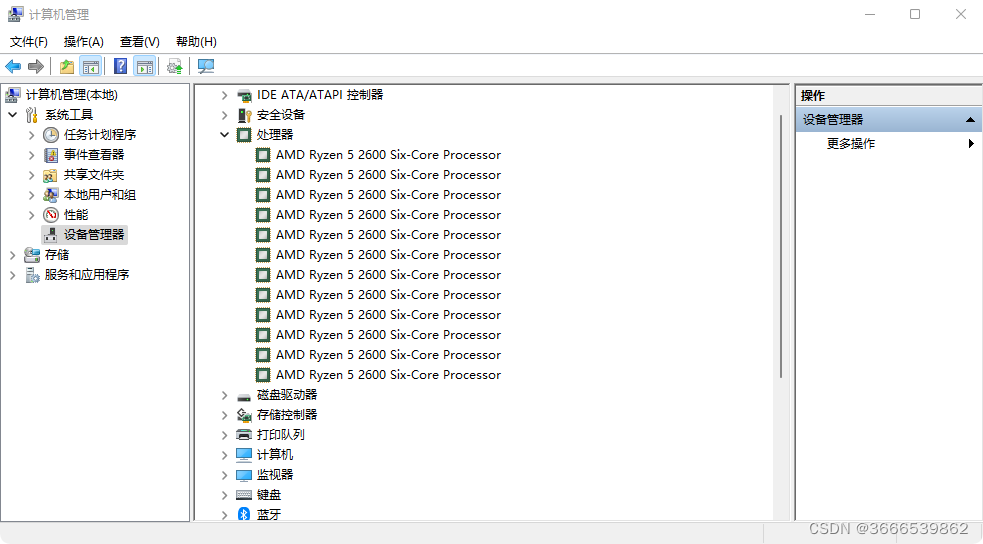The width and height of the screenshot is (983, 544).
Task: Click the 打印队列 printer icon
Action: pos(244,435)
